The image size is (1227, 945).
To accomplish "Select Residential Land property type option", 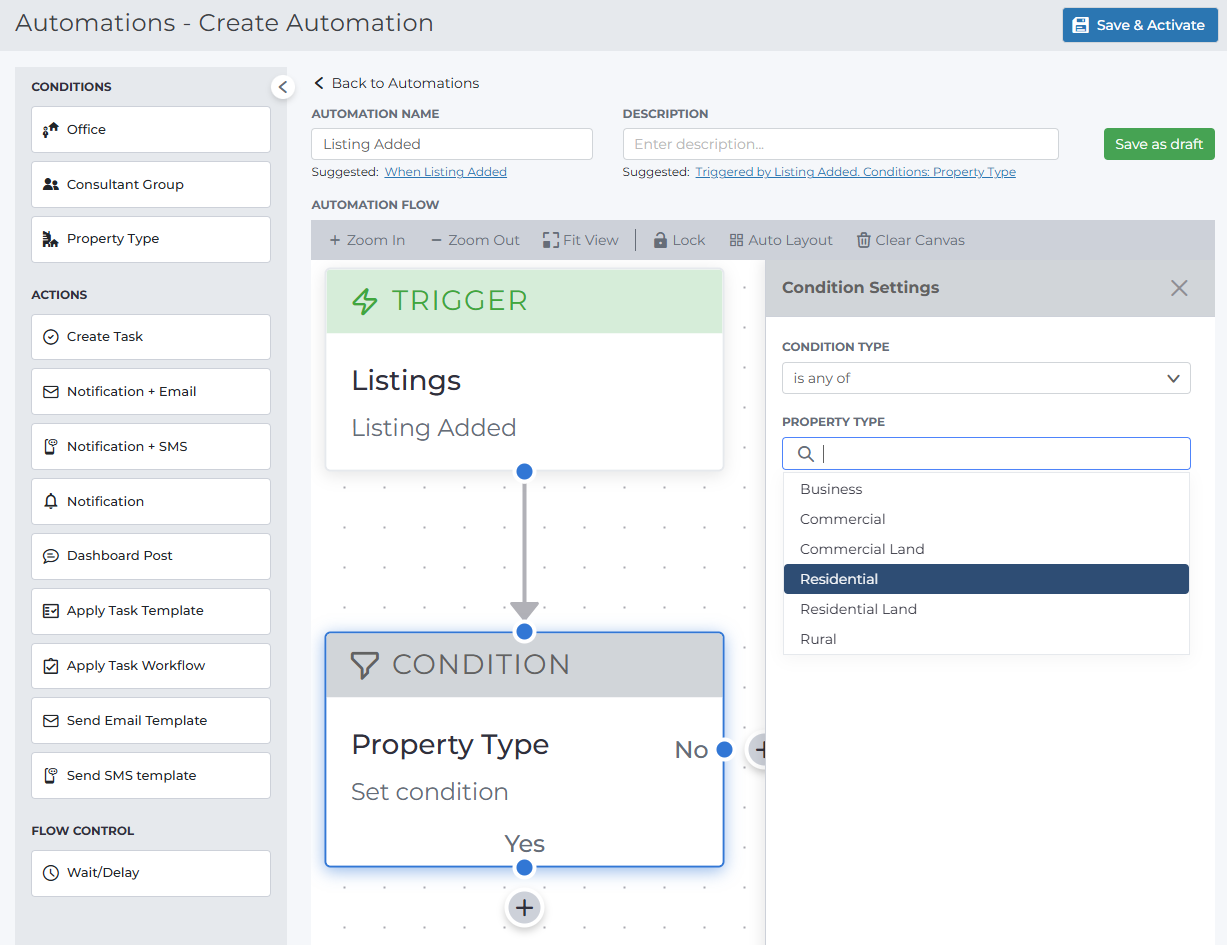I will (986, 609).
